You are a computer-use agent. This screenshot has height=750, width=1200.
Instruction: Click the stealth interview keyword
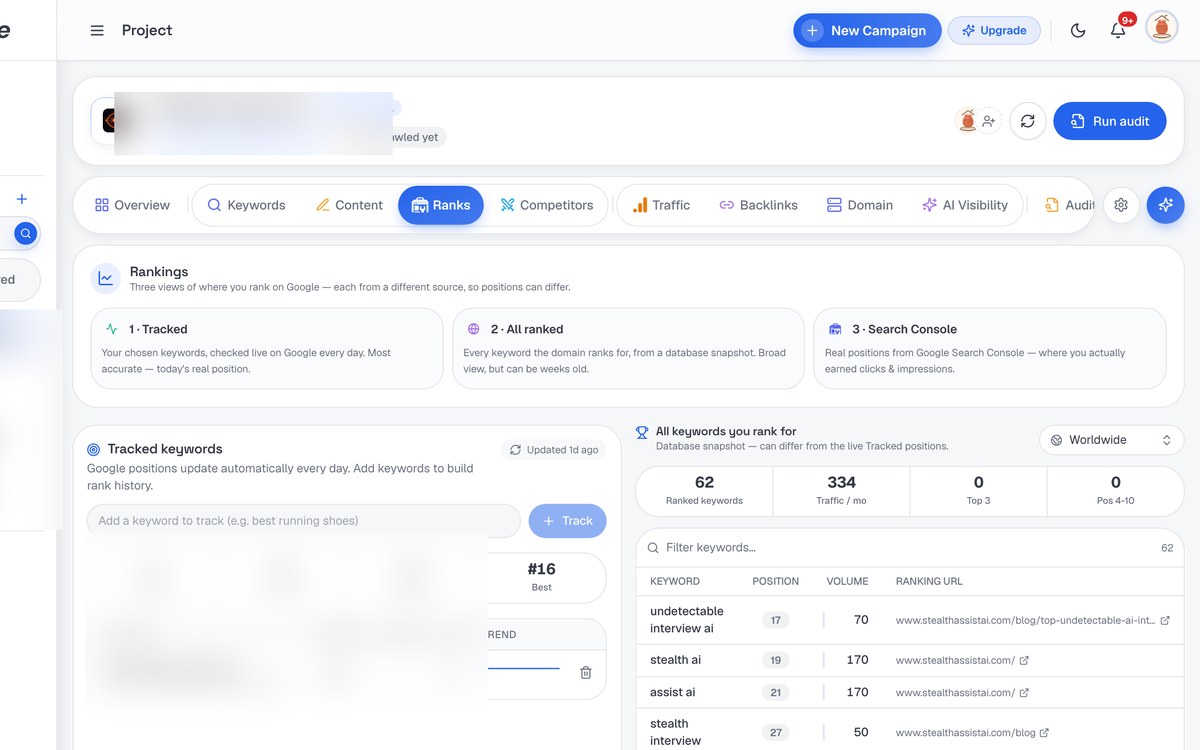[676, 732]
